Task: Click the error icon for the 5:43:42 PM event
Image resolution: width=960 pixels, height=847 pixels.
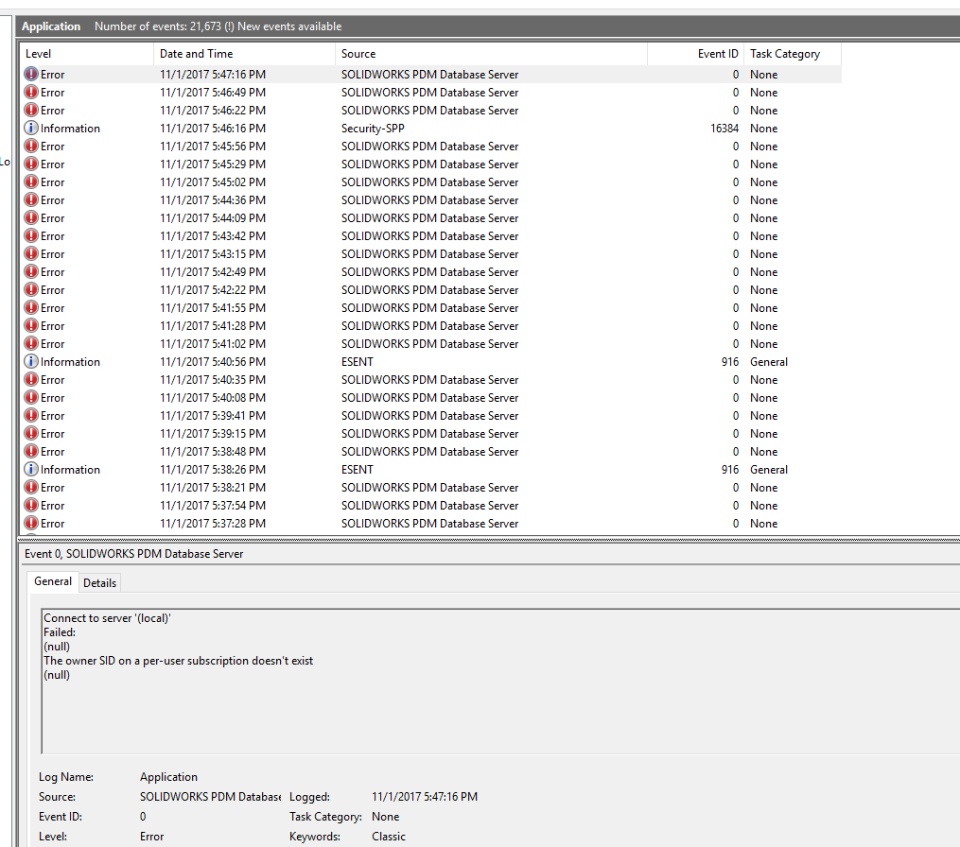Action: [x=31, y=236]
